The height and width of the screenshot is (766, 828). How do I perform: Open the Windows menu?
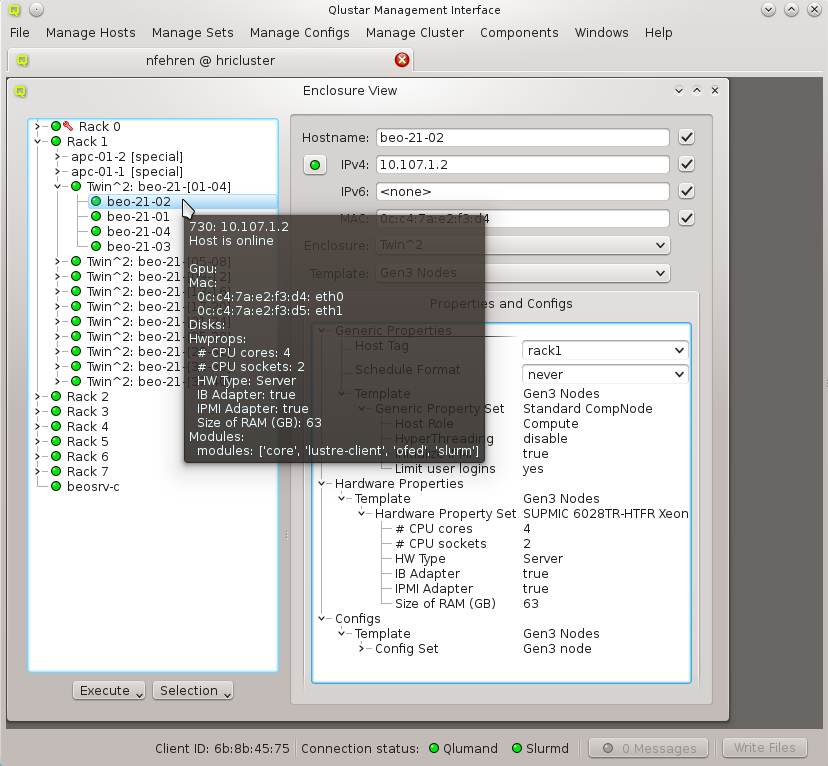[x=601, y=33]
